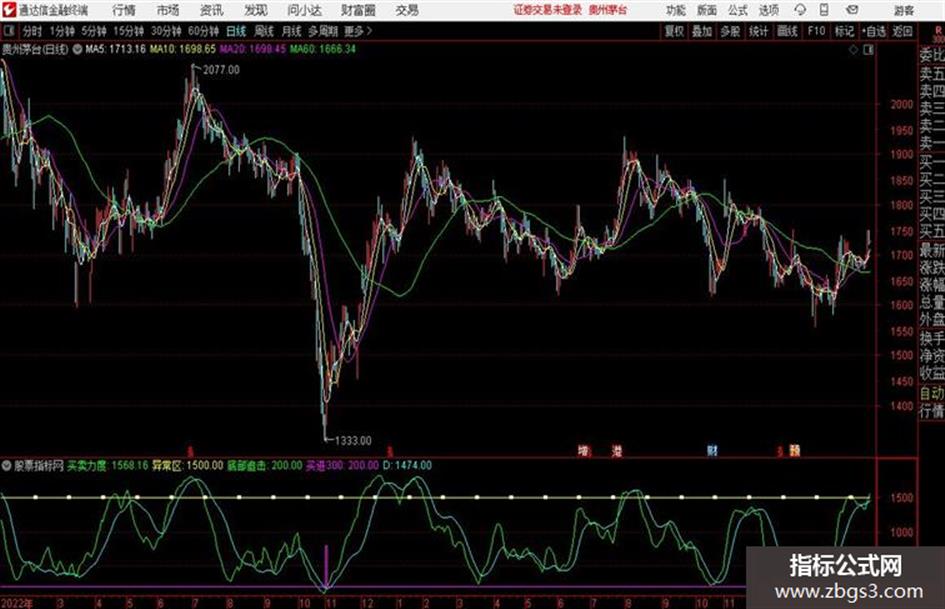
Task: Click the 增 event marker on the chart
Action: click(583, 450)
